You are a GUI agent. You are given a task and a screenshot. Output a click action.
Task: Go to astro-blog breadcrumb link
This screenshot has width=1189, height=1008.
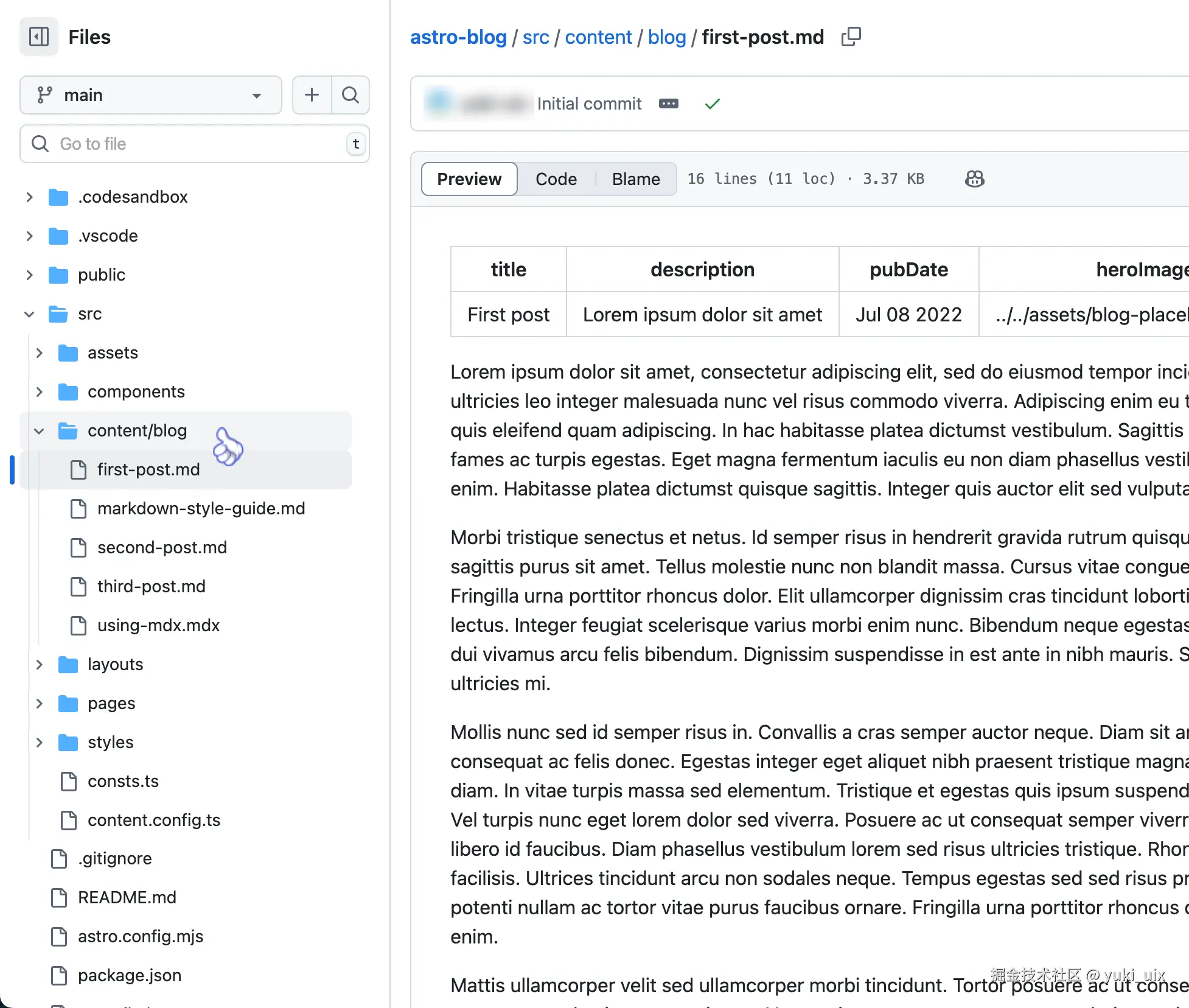(458, 37)
